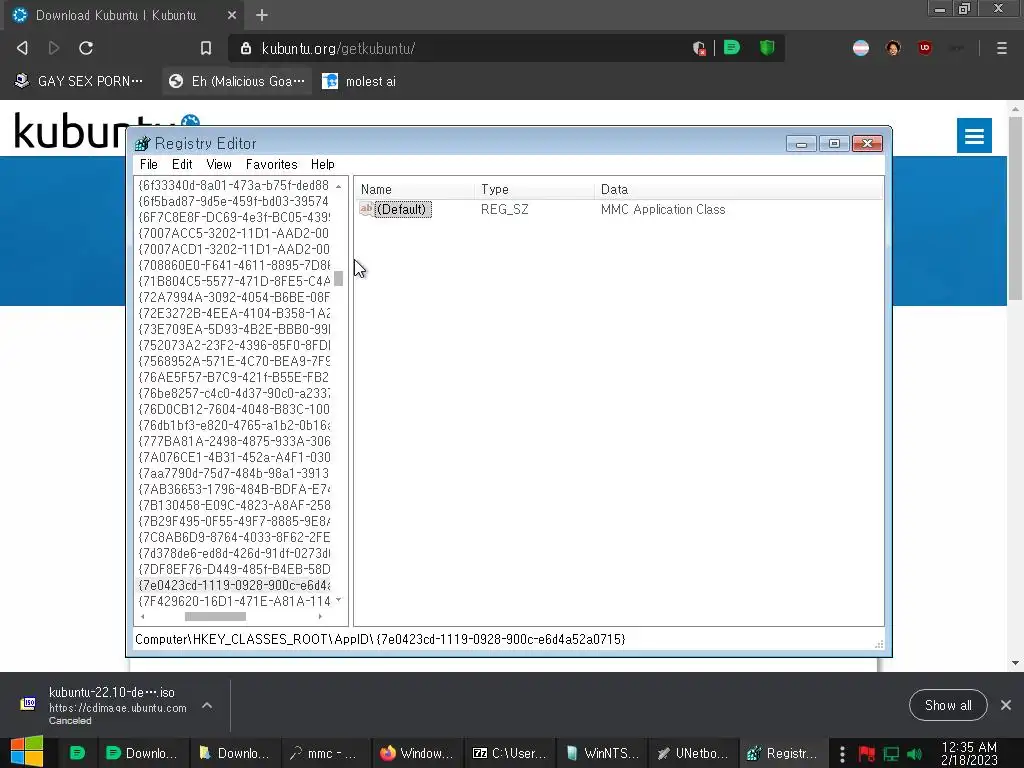Open the molest ai bookmark
Viewport: 1024px width, 768px height.
pos(359,81)
